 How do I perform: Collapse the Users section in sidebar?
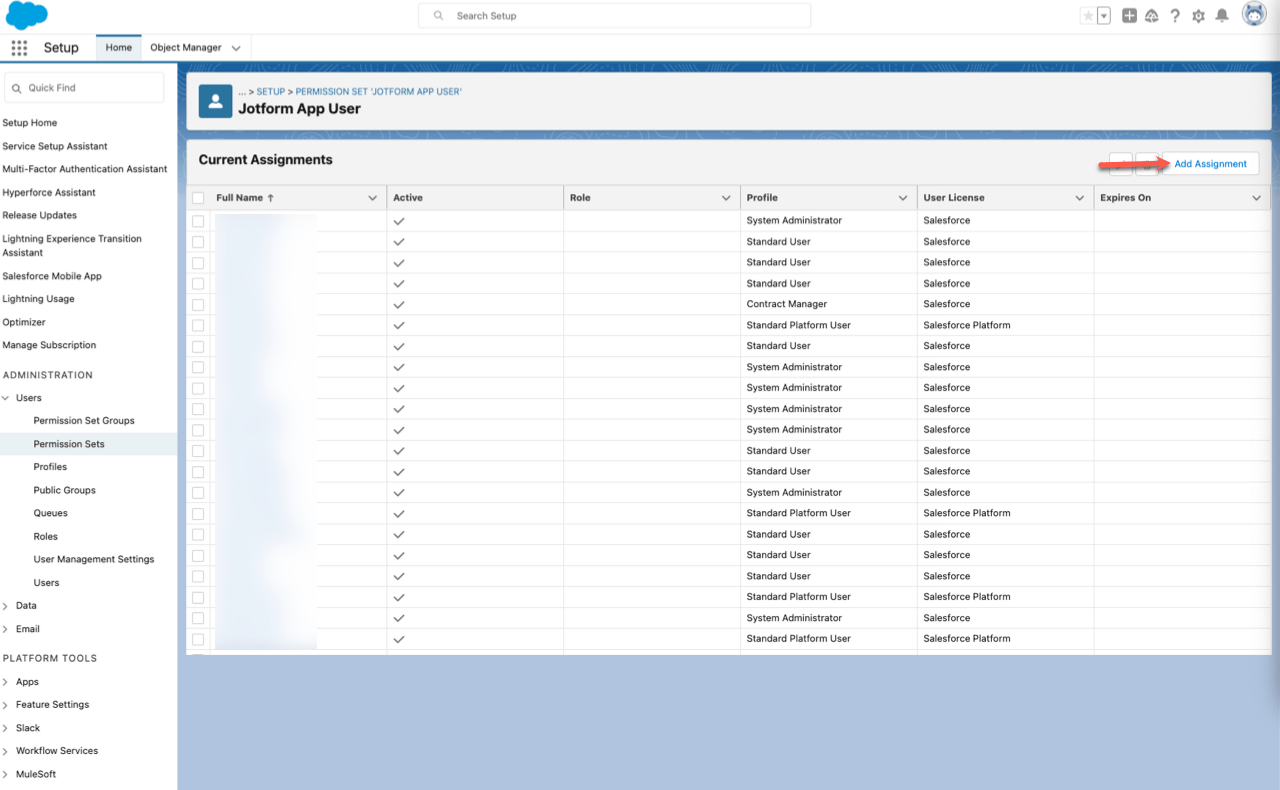coord(6,398)
